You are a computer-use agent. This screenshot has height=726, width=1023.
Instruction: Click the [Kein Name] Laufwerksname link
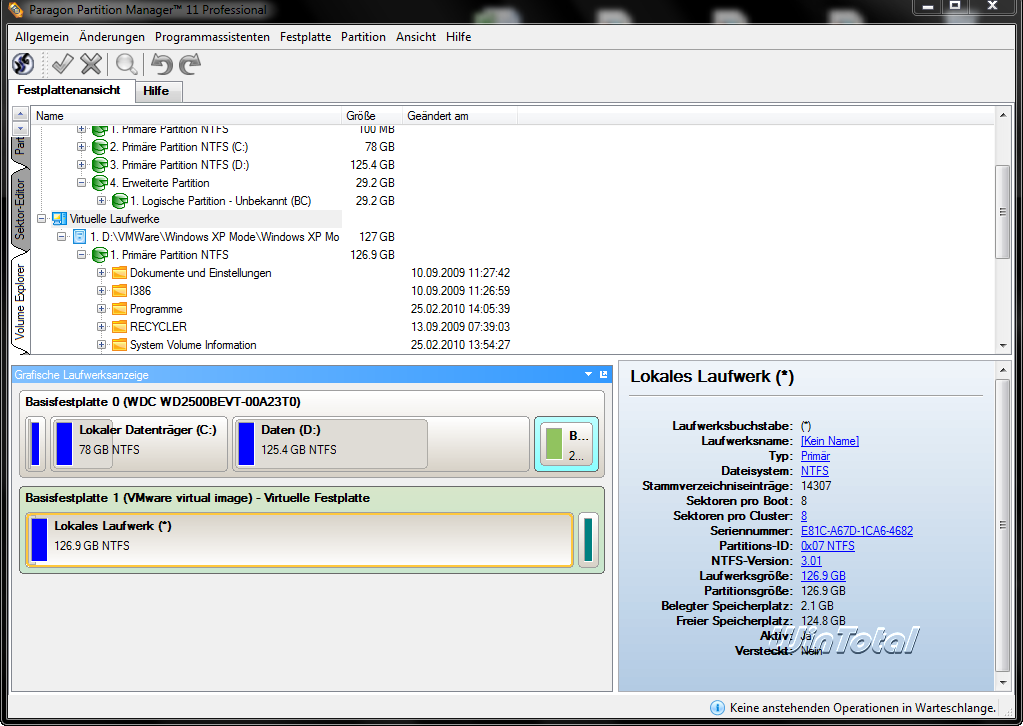click(x=830, y=441)
